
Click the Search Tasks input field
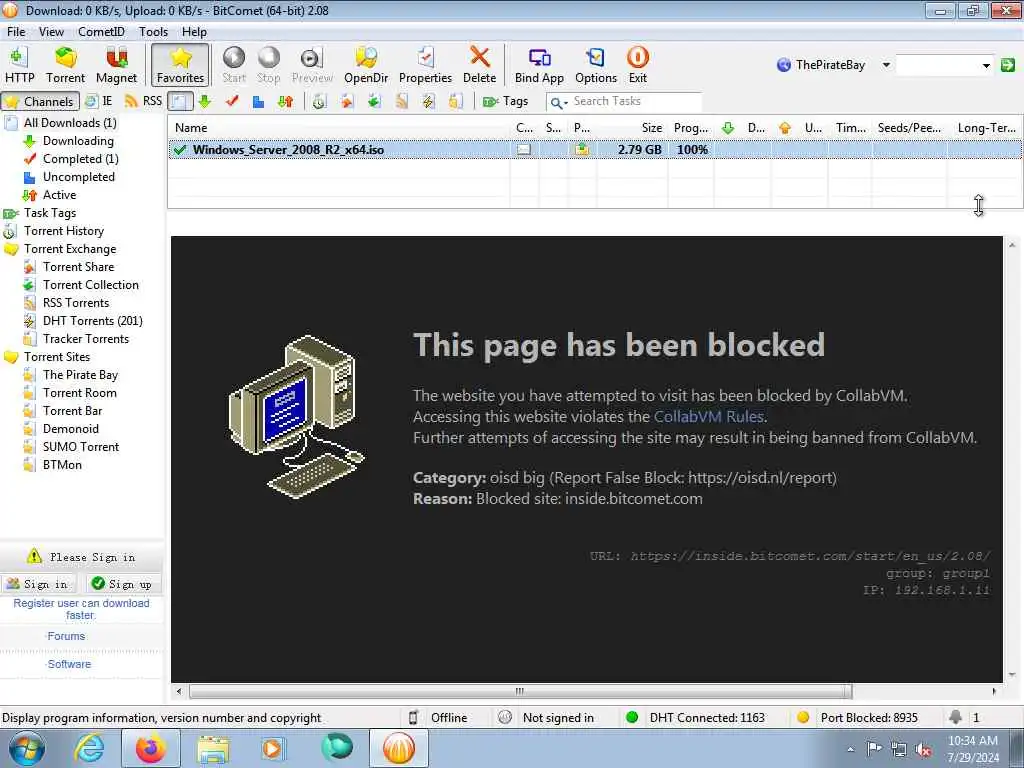635,101
